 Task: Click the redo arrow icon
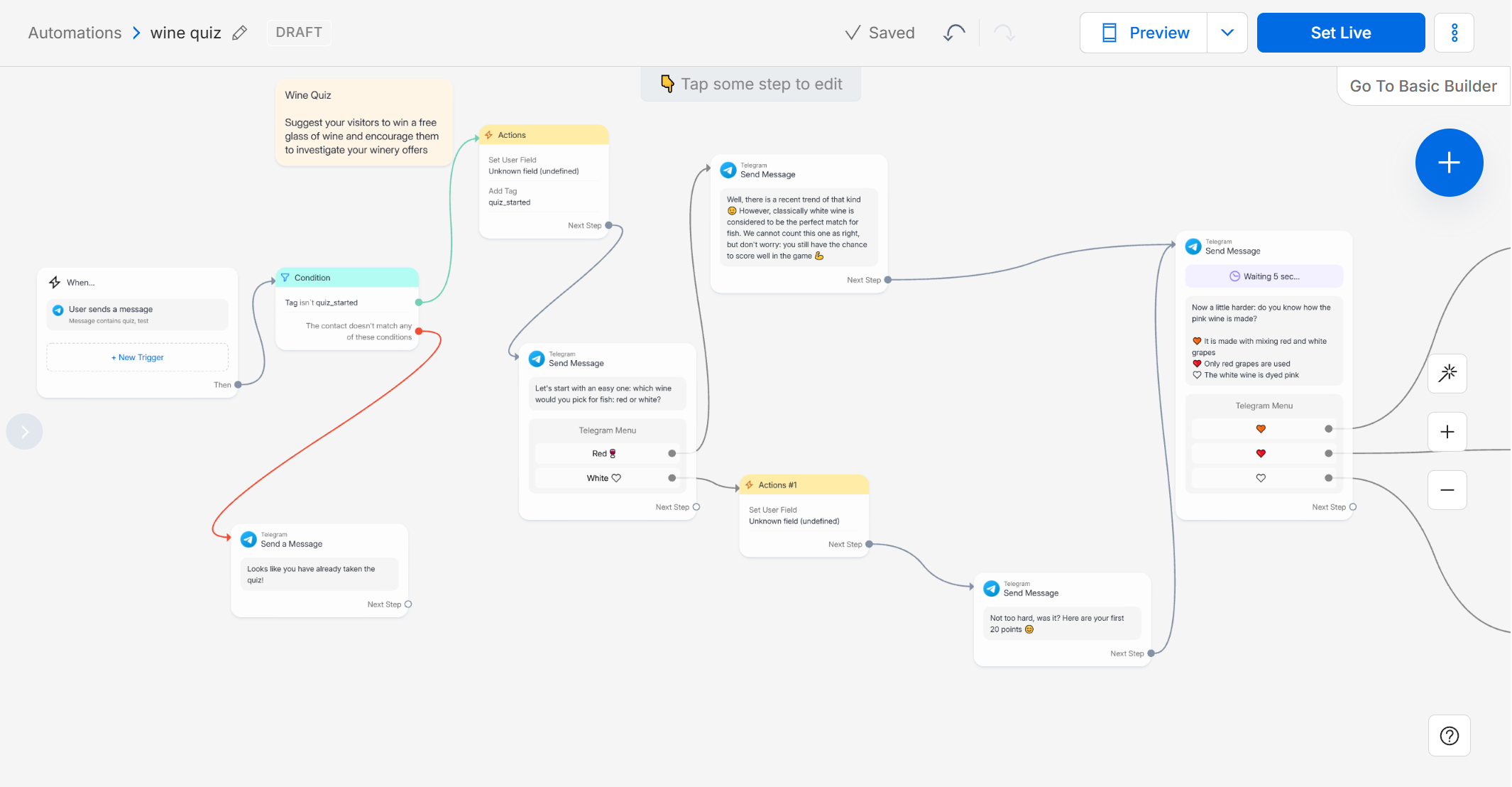tap(1004, 33)
